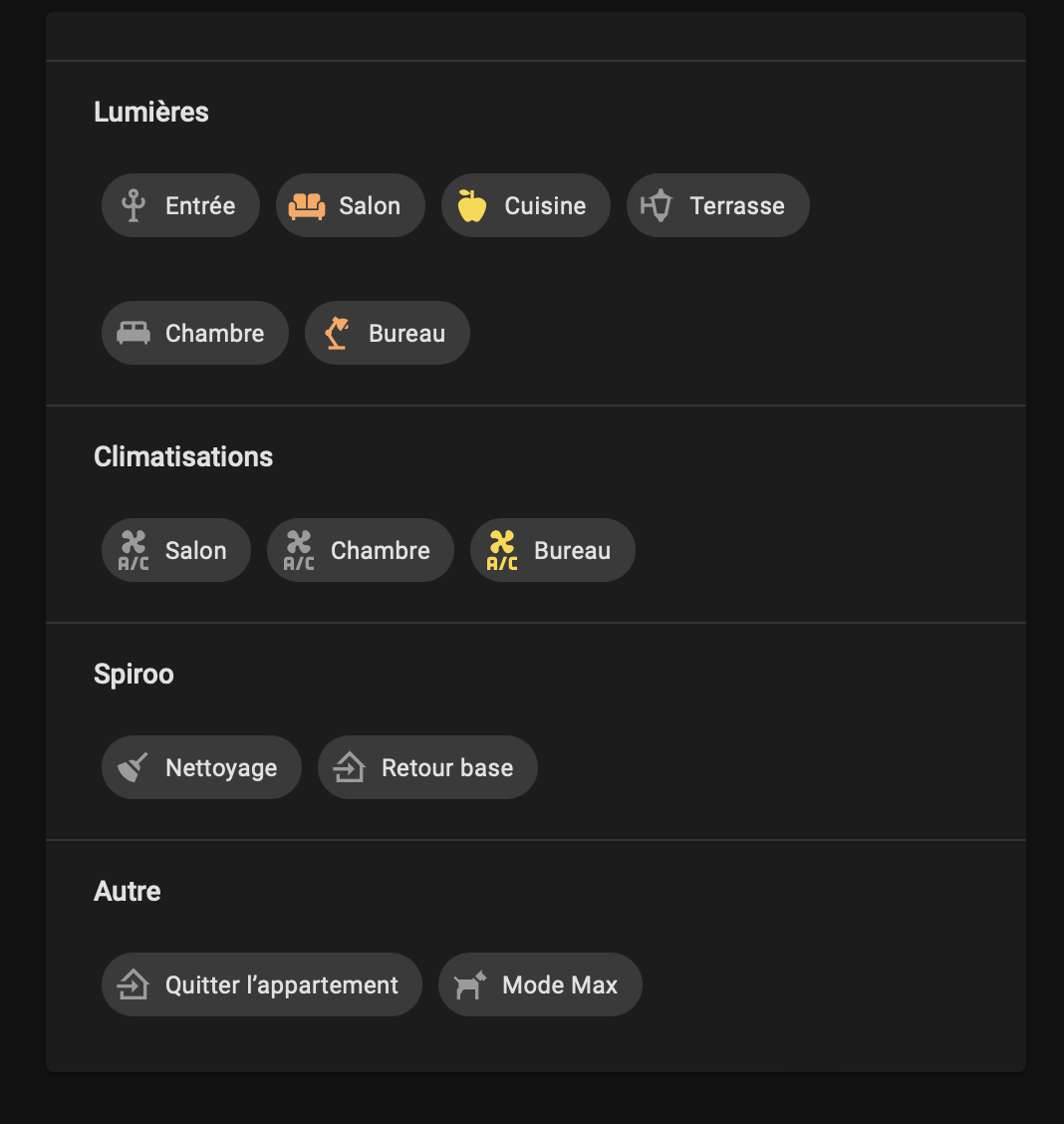
Task: Click the bed icon for Chambre light
Action: point(133,334)
